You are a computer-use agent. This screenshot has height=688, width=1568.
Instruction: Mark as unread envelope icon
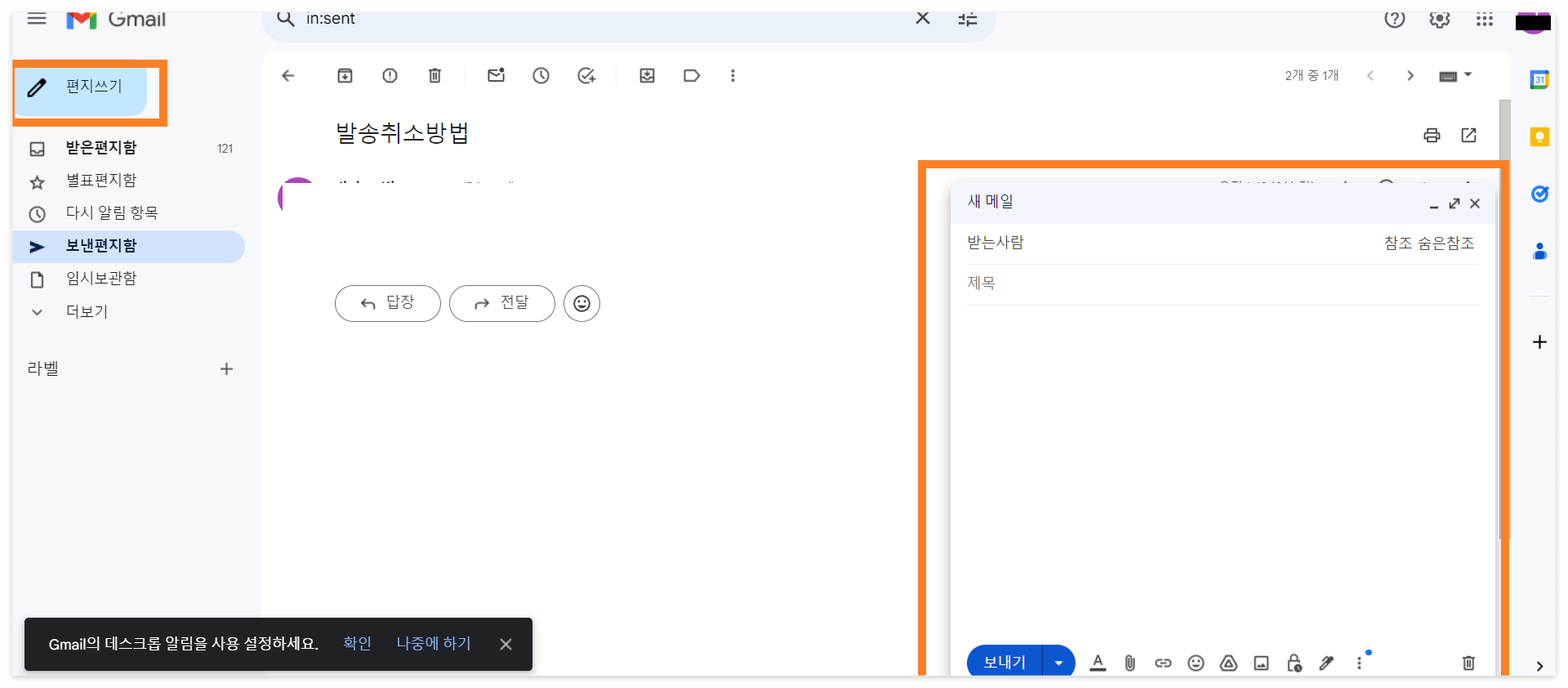pos(497,75)
